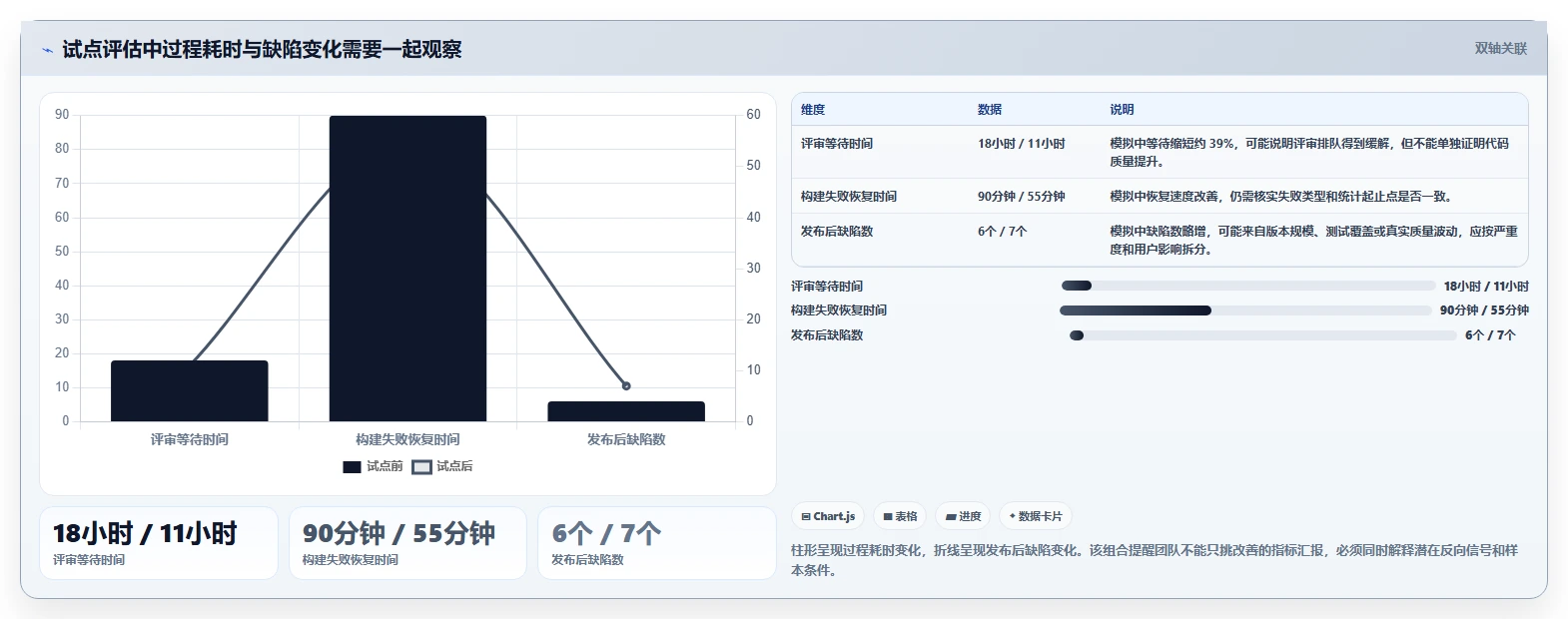This screenshot has width=1568, height=619.
Task: Click the 构建失败恢复时间 x-axis label
Action: [407, 439]
